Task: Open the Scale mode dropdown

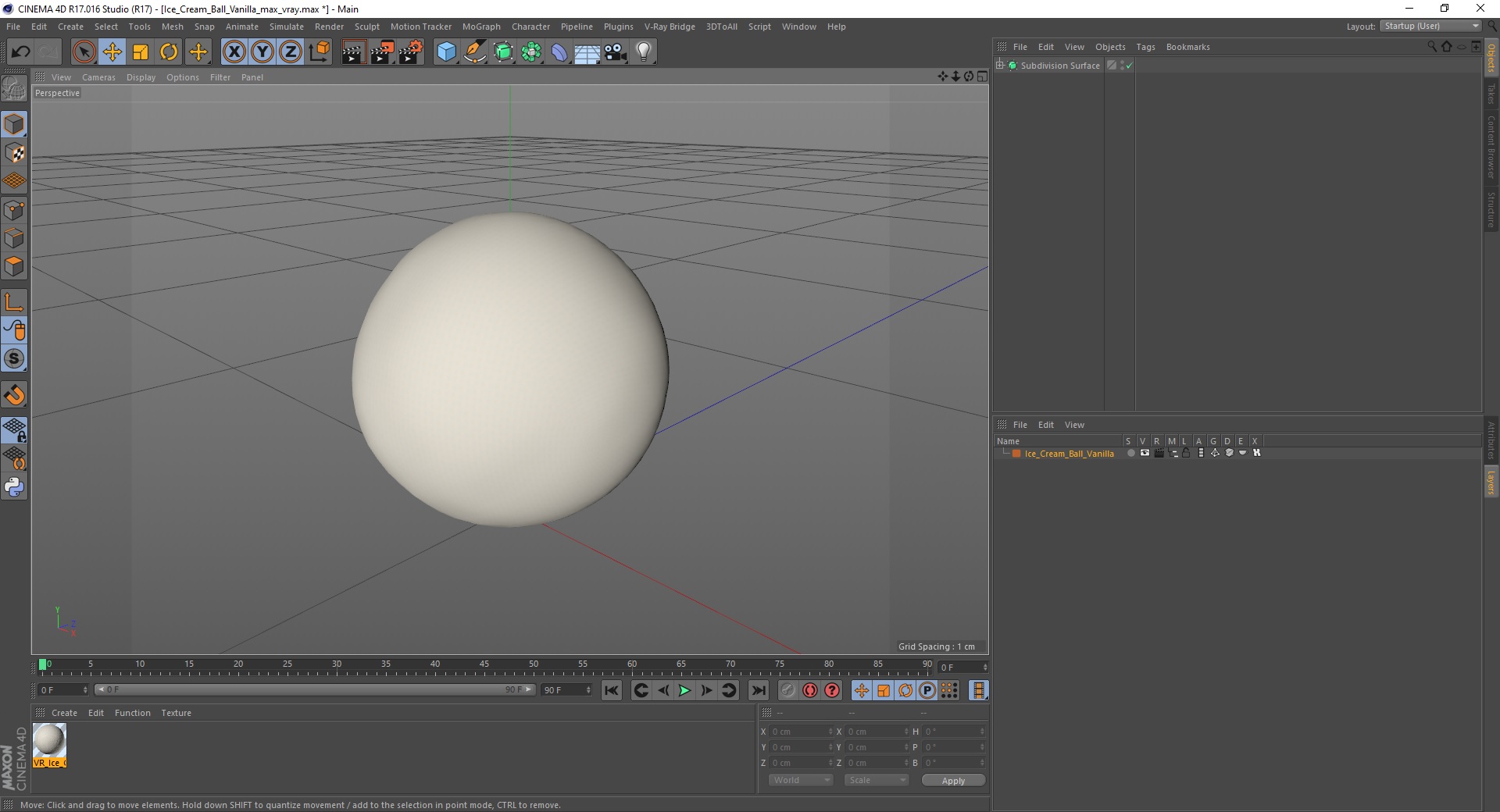Action: (877, 780)
